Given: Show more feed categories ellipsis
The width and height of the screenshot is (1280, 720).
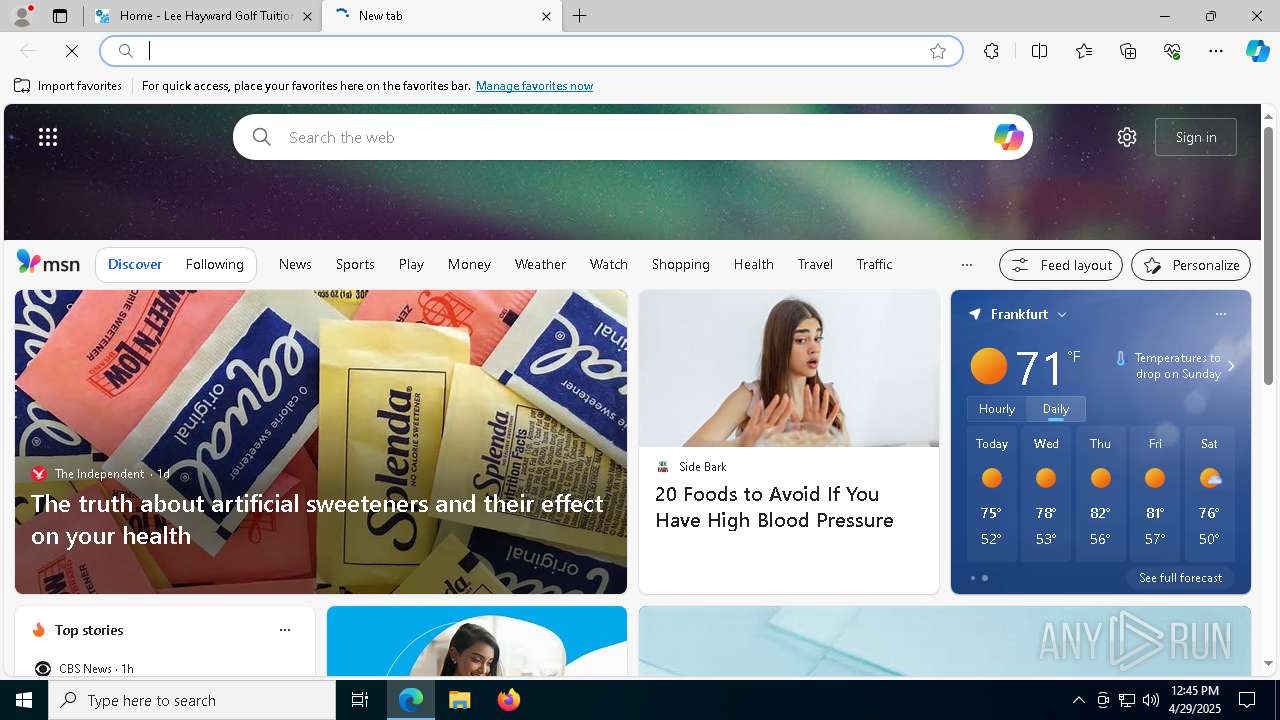Looking at the screenshot, I should (966, 265).
